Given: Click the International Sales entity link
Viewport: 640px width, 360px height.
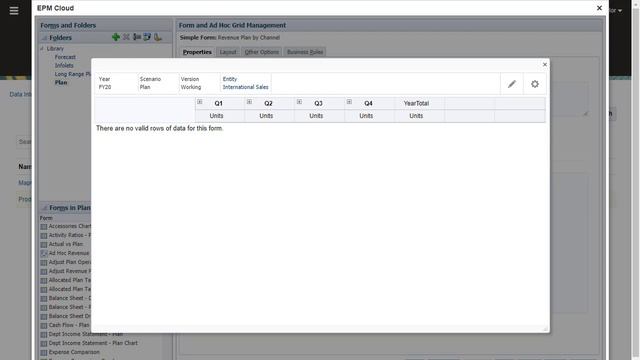Looking at the screenshot, I should click(x=245, y=87).
